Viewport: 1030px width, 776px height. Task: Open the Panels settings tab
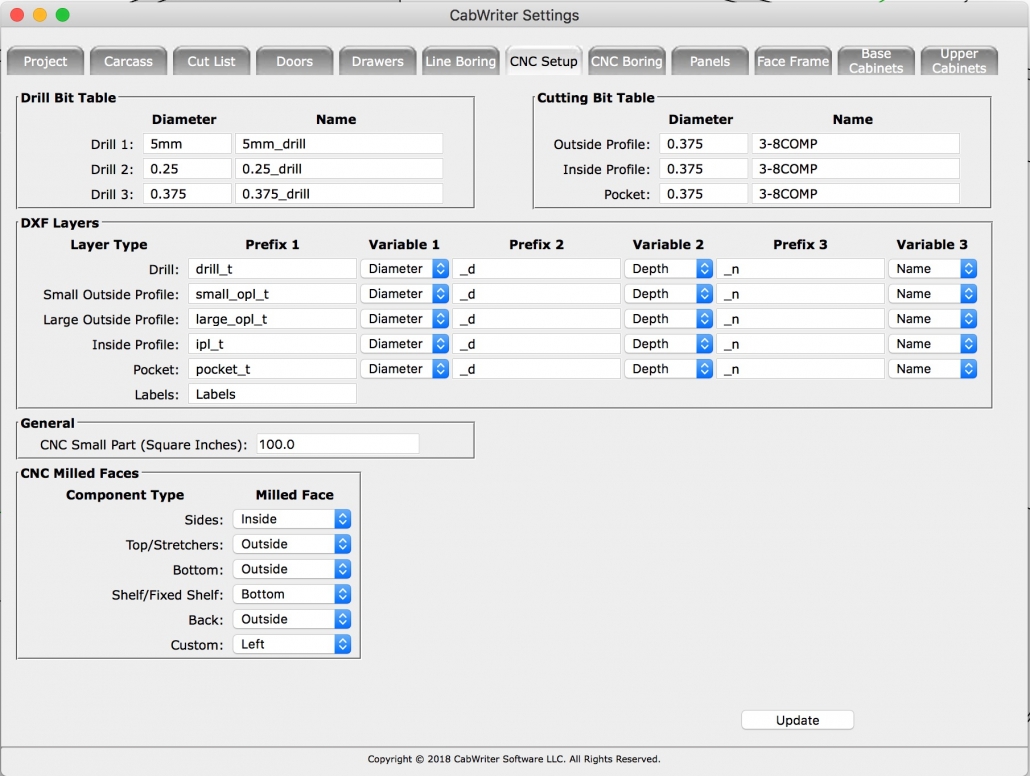[x=709, y=60]
